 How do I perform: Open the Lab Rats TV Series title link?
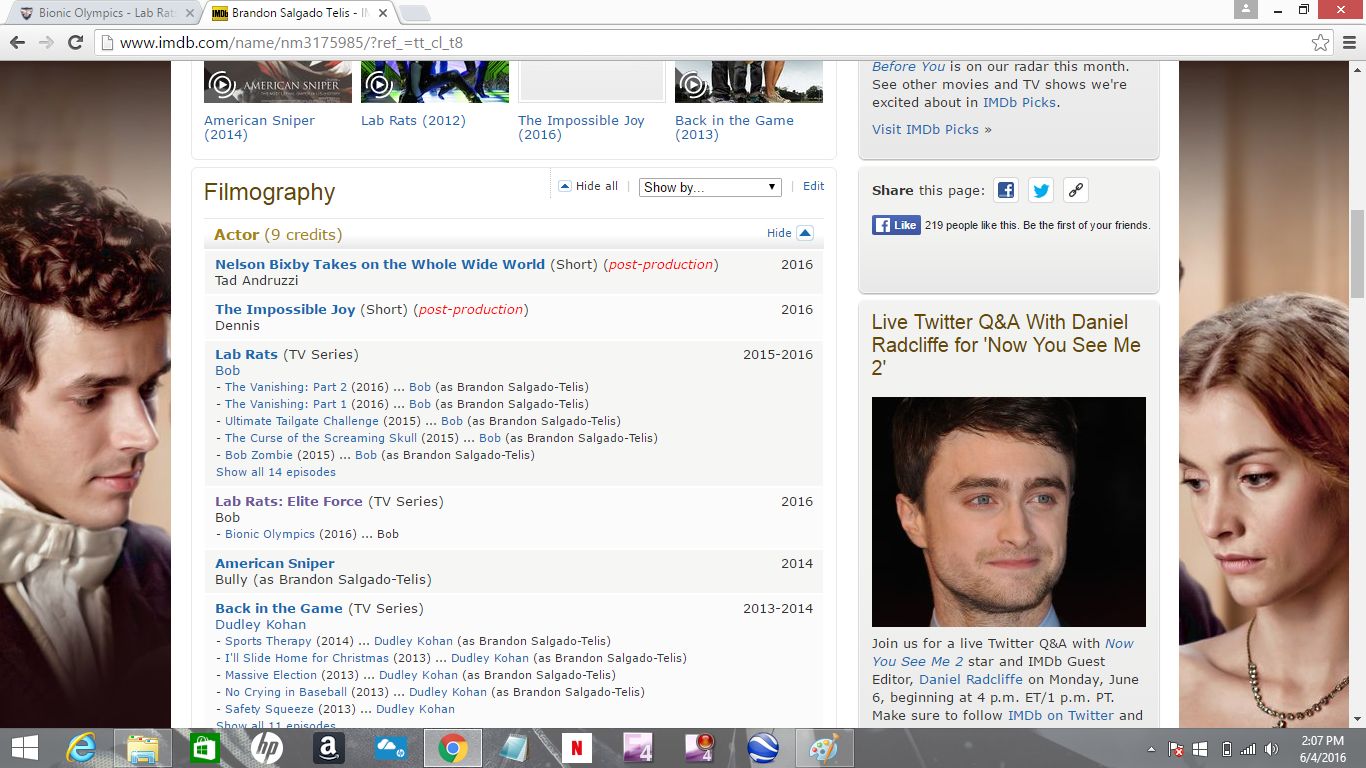point(246,355)
